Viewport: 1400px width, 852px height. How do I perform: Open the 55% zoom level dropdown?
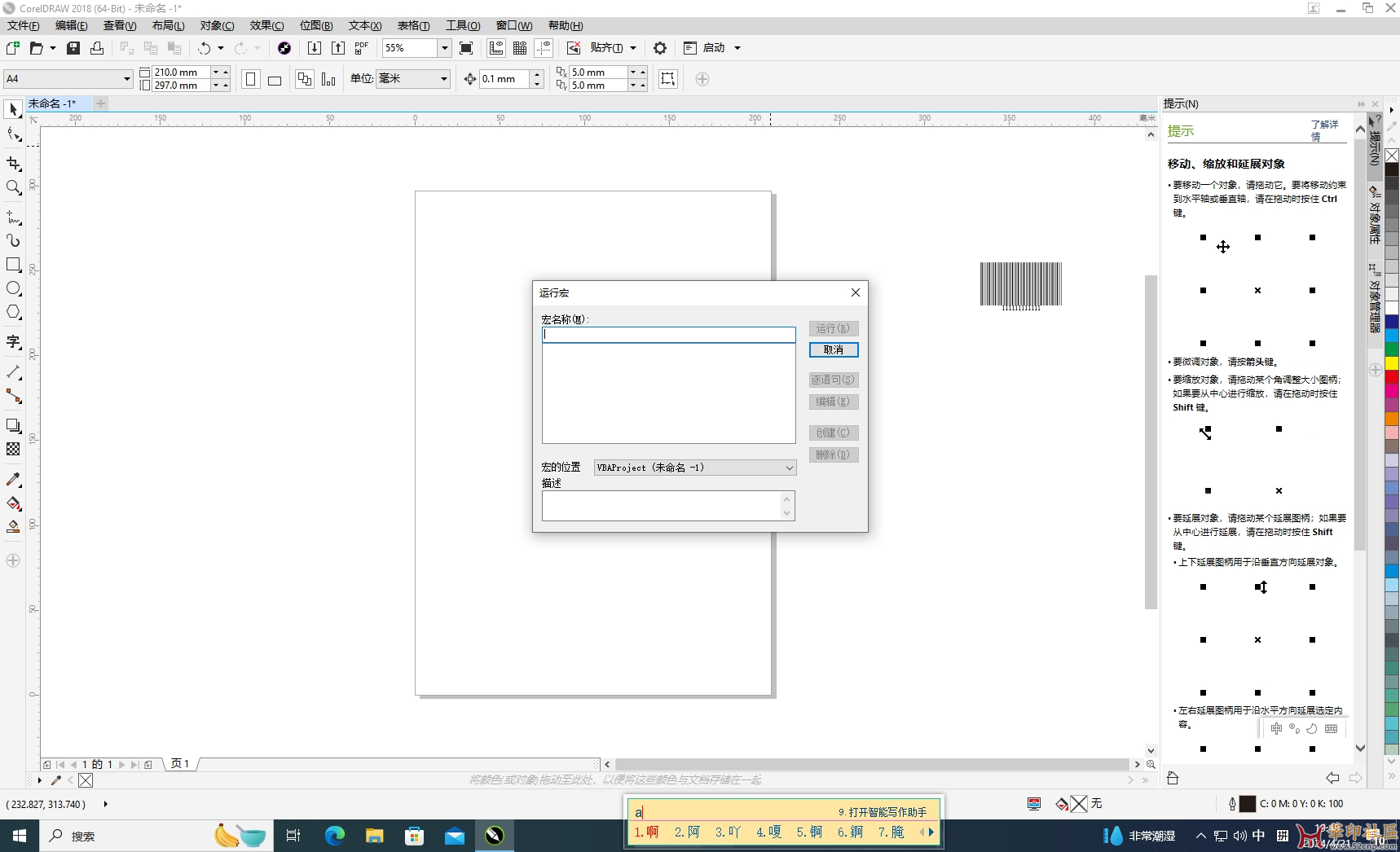[444, 48]
